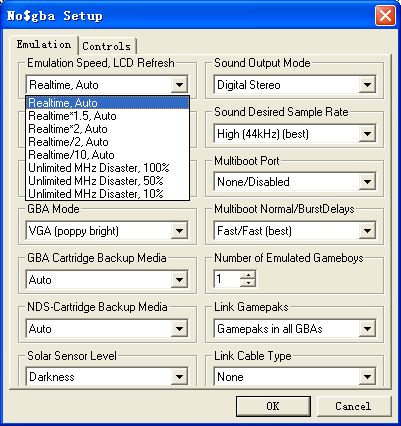Image resolution: width=401 pixels, height=426 pixels.
Task: Increase Number of Emulated Gameboys
Action: [248, 275]
